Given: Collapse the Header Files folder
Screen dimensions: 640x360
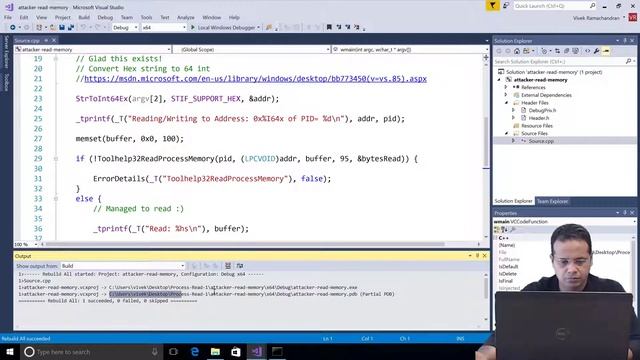Looking at the screenshot, I should 506,103.
